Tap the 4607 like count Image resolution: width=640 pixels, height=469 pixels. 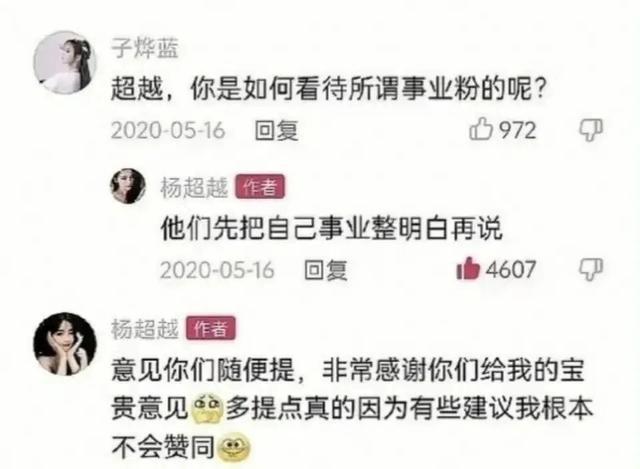[511, 269]
